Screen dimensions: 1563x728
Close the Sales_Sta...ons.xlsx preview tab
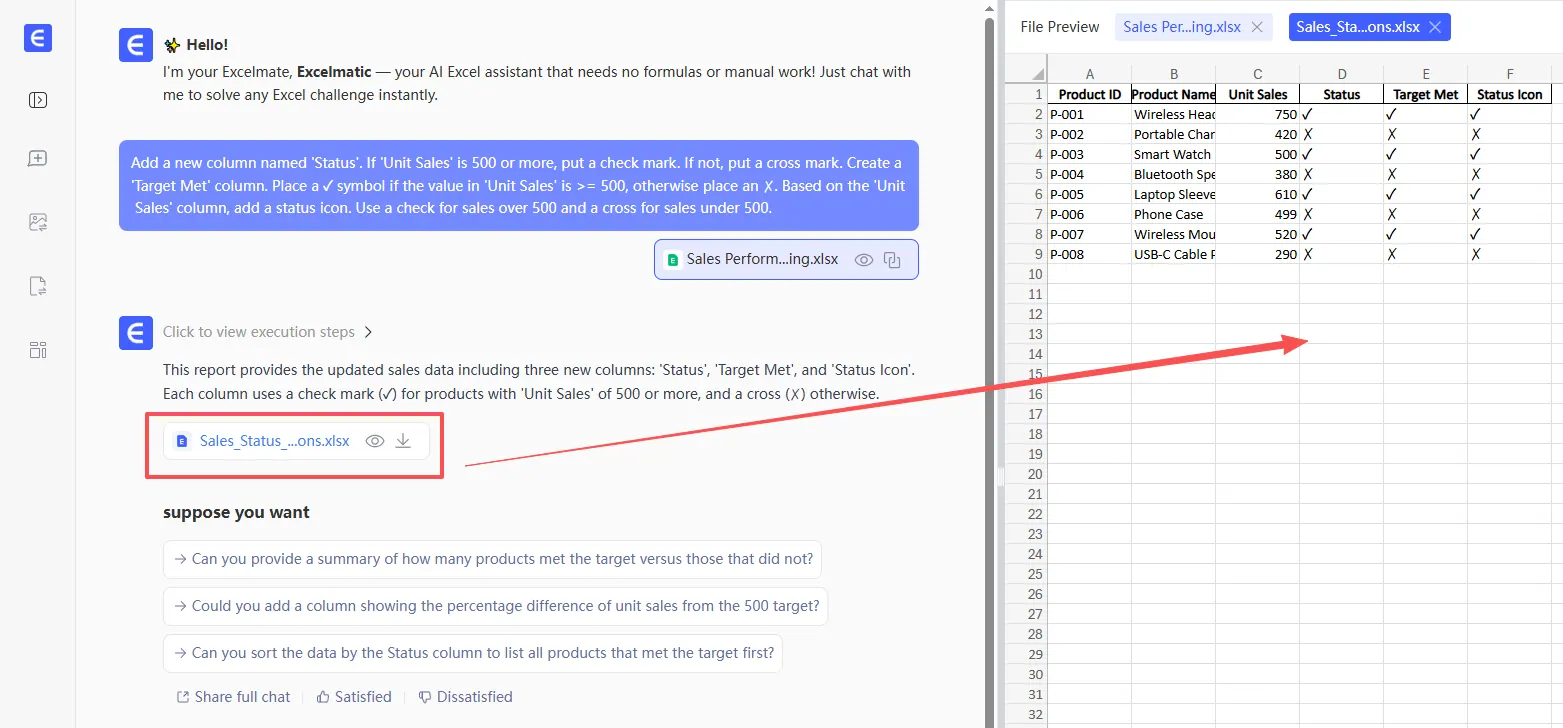click(1434, 27)
